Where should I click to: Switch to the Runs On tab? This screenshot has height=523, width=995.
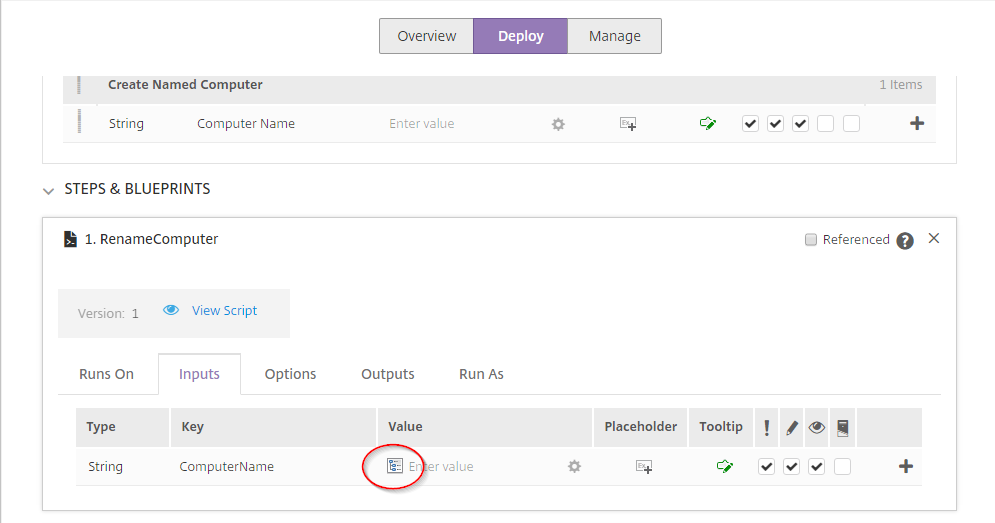tap(106, 374)
